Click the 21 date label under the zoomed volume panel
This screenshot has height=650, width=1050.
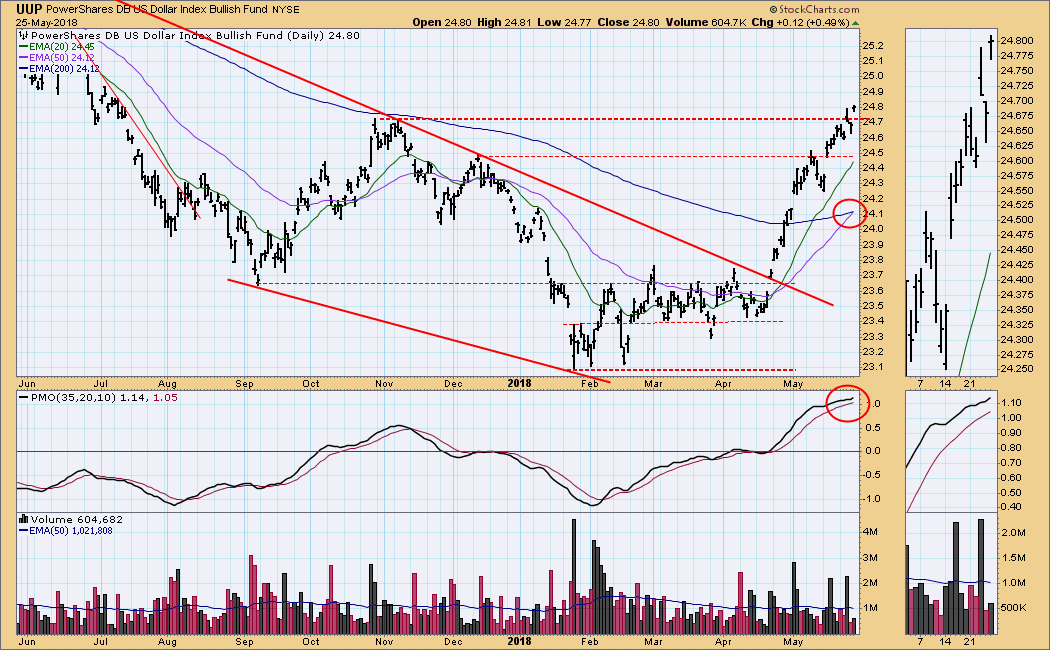tap(970, 641)
